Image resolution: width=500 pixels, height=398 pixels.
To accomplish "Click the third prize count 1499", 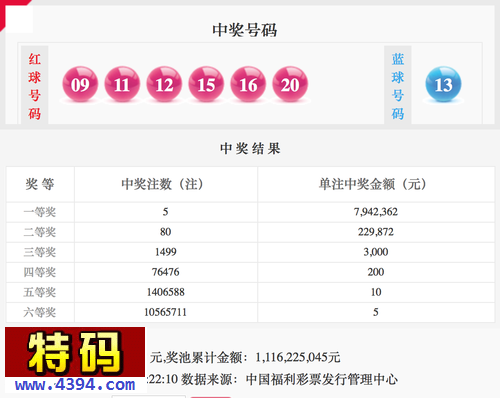I will (165, 252).
